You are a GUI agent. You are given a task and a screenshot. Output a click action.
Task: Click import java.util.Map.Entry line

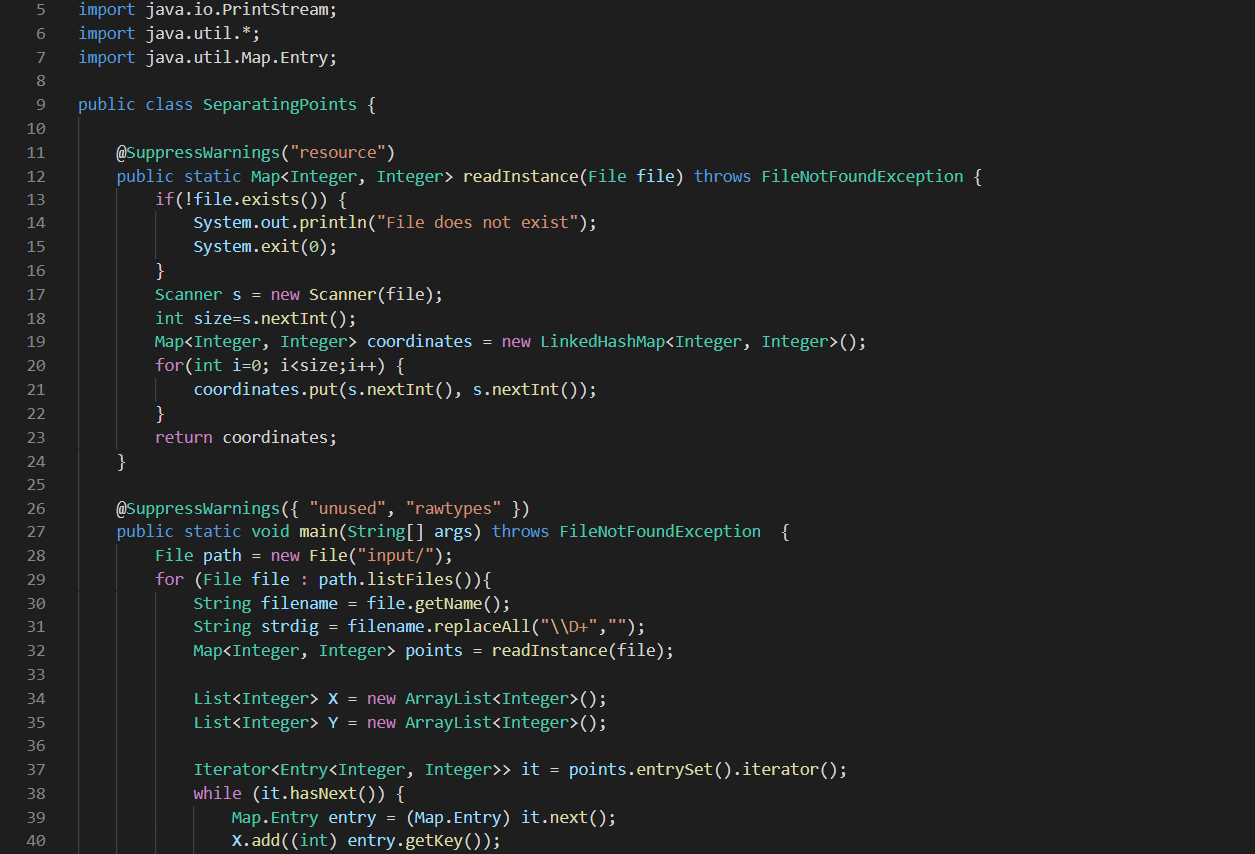click(208, 57)
